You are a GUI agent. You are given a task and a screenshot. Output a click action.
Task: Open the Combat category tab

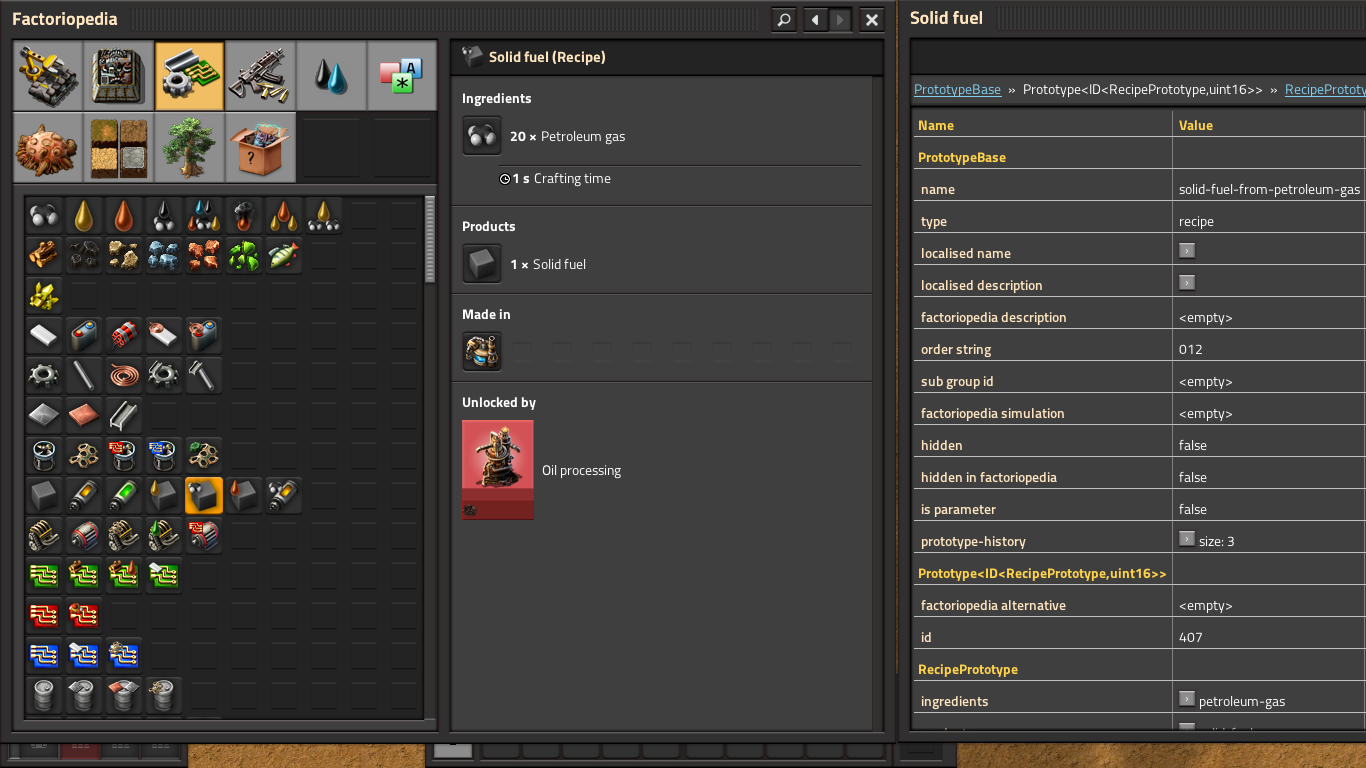coord(261,76)
